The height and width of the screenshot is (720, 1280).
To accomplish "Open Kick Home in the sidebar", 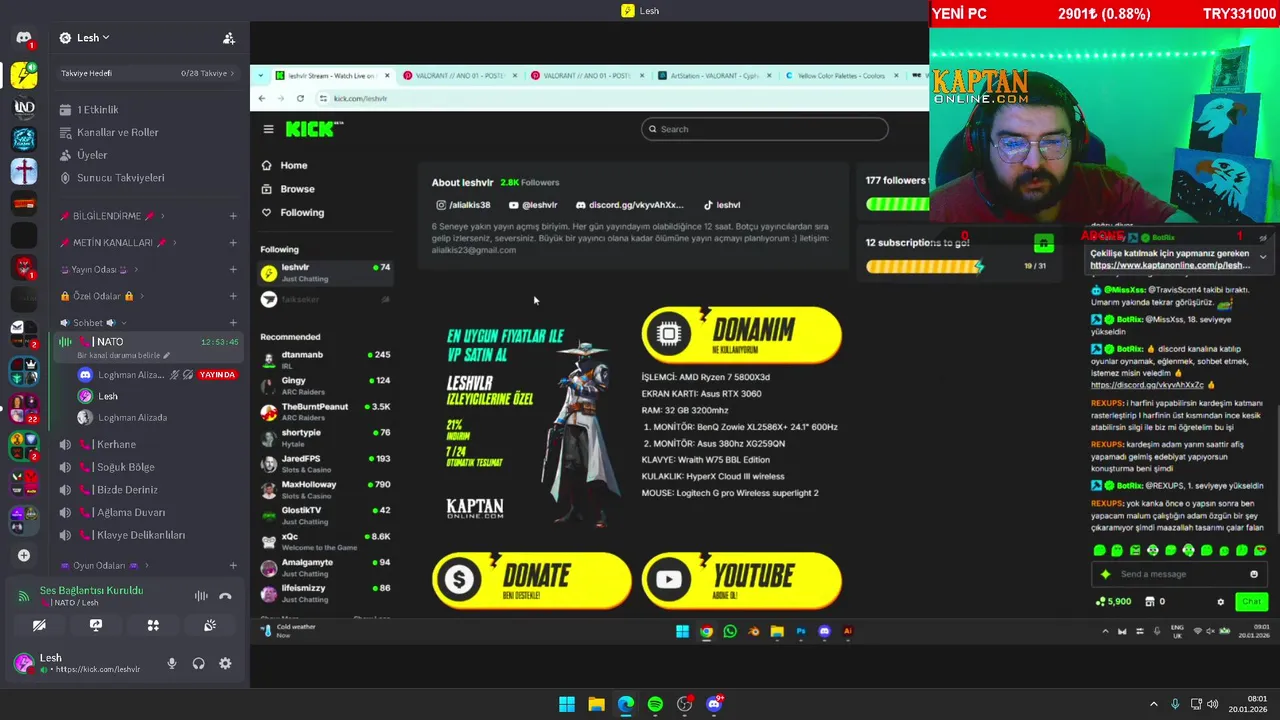I will point(284,165).
